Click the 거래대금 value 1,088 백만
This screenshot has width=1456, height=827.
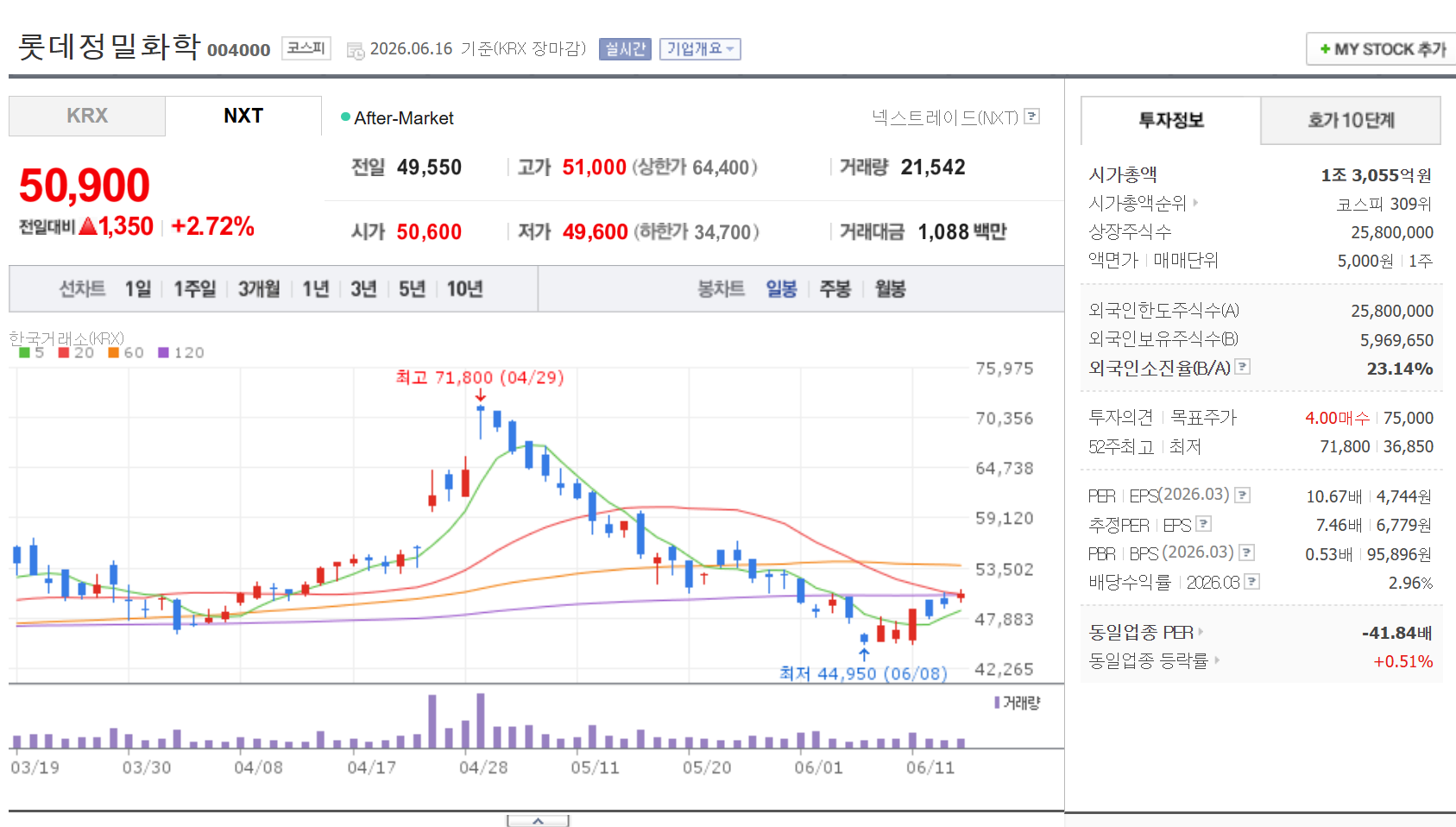(962, 231)
